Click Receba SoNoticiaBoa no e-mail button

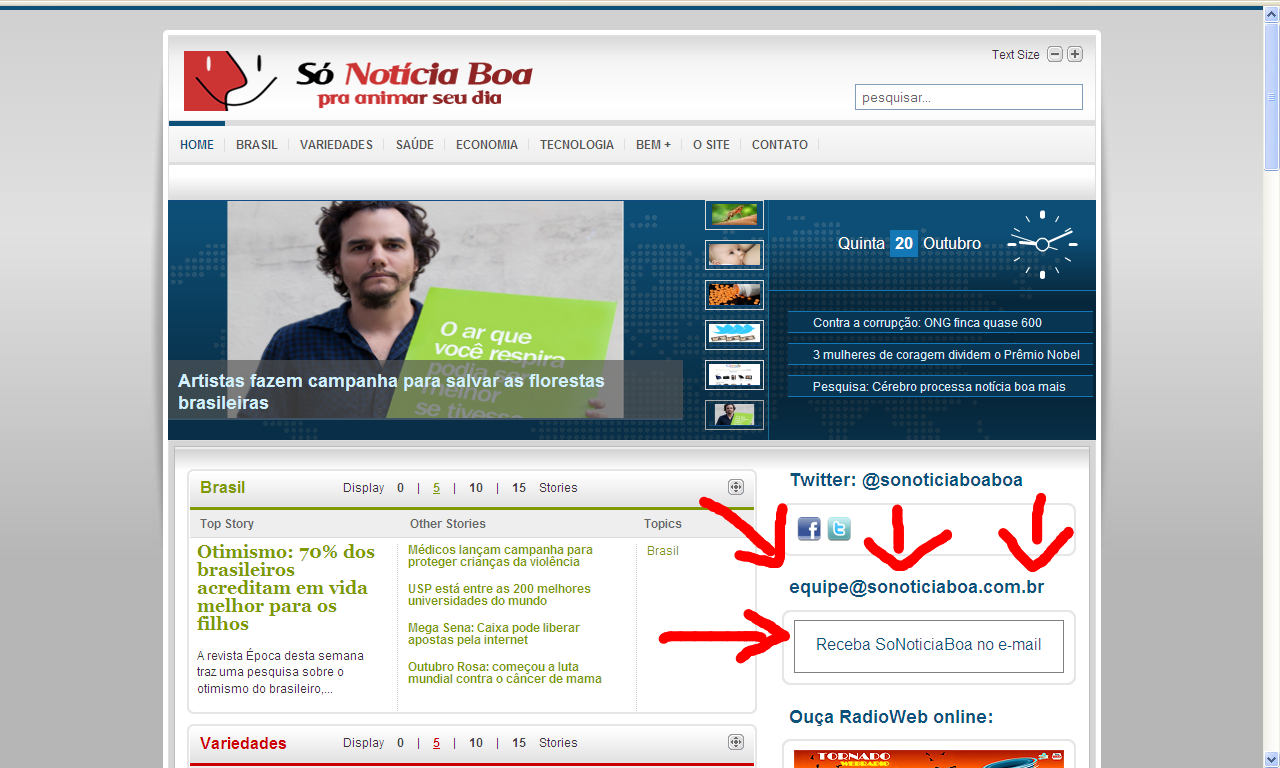click(927, 646)
